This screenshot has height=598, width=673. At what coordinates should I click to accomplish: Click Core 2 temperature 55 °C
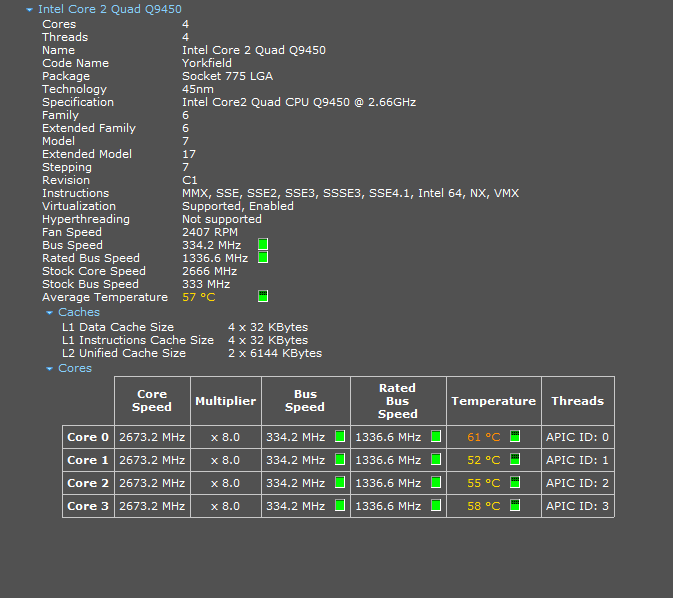pyautogui.click(x=484, y=483)
